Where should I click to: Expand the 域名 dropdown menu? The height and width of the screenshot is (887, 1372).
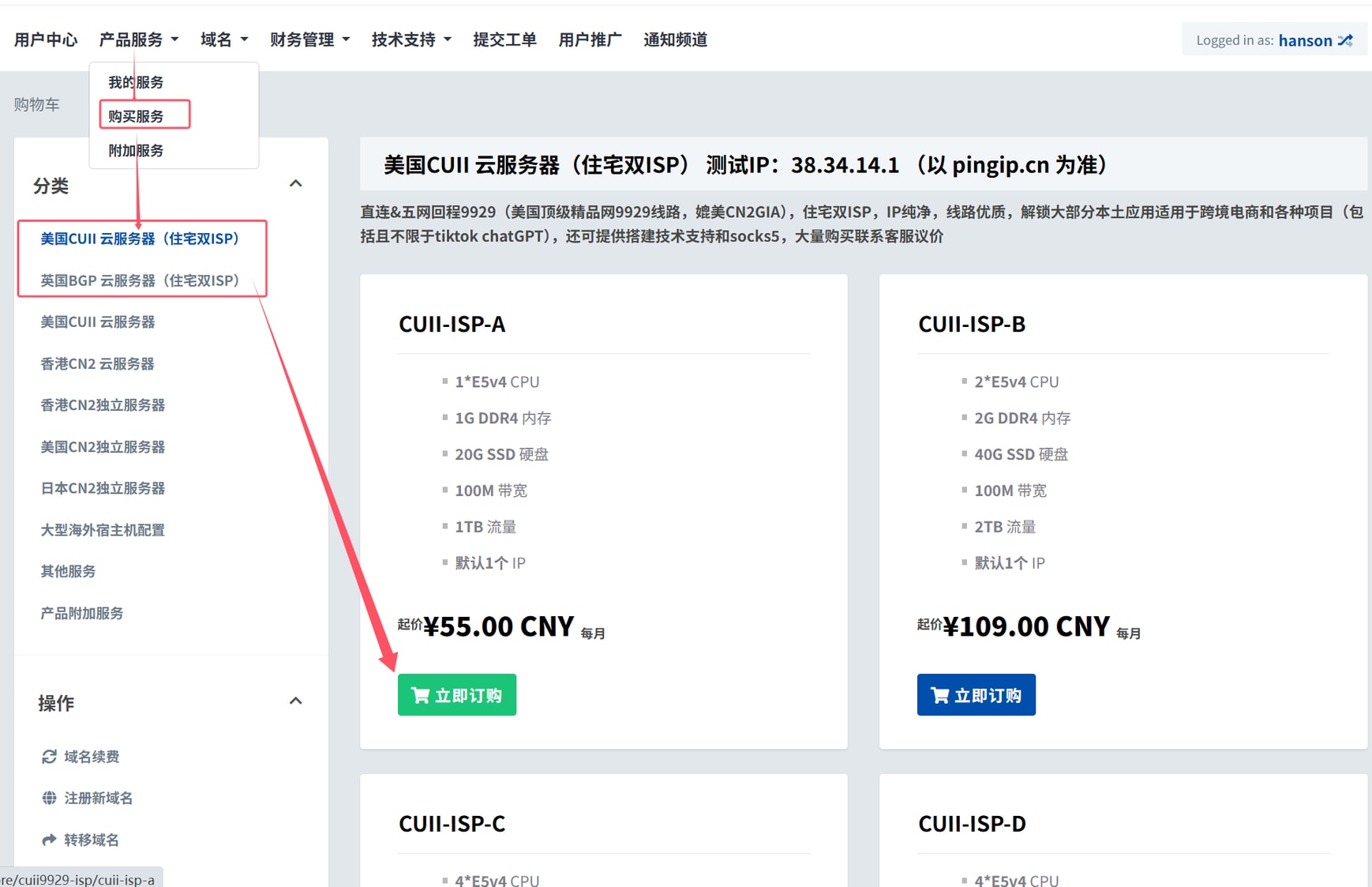(223, 39)
